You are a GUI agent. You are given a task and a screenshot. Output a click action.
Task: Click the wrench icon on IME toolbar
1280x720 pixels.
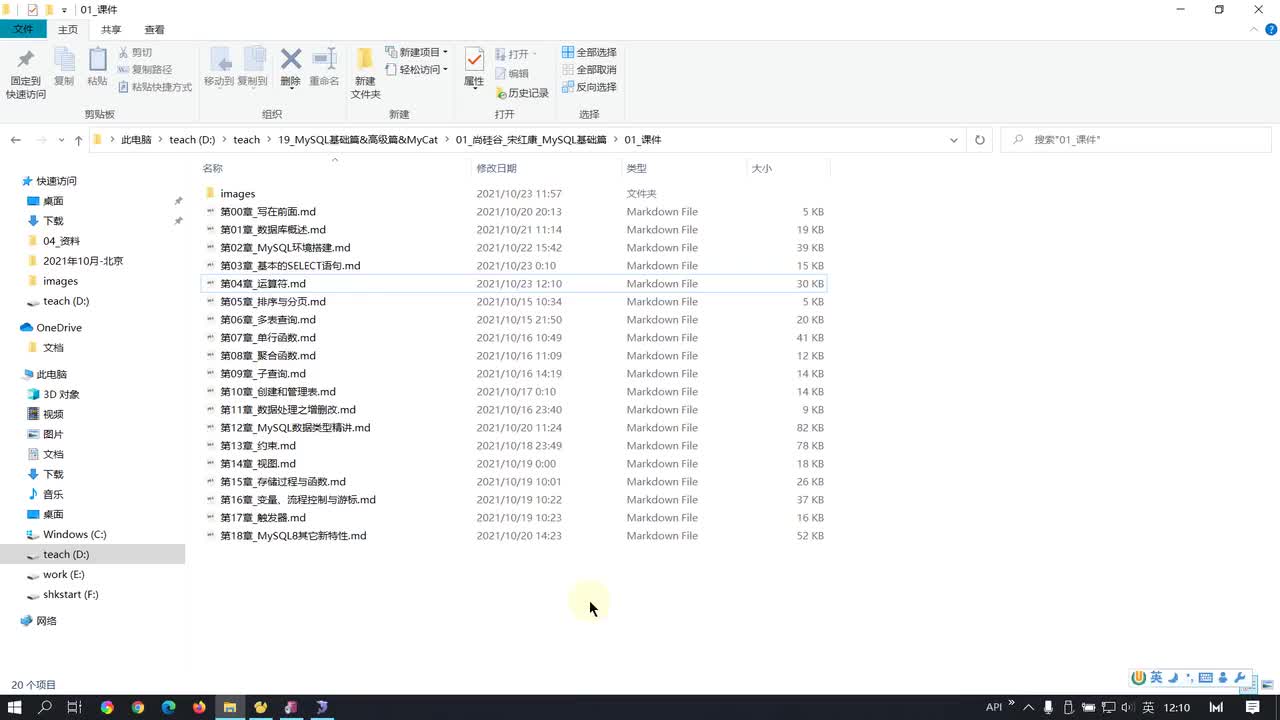1240,678
